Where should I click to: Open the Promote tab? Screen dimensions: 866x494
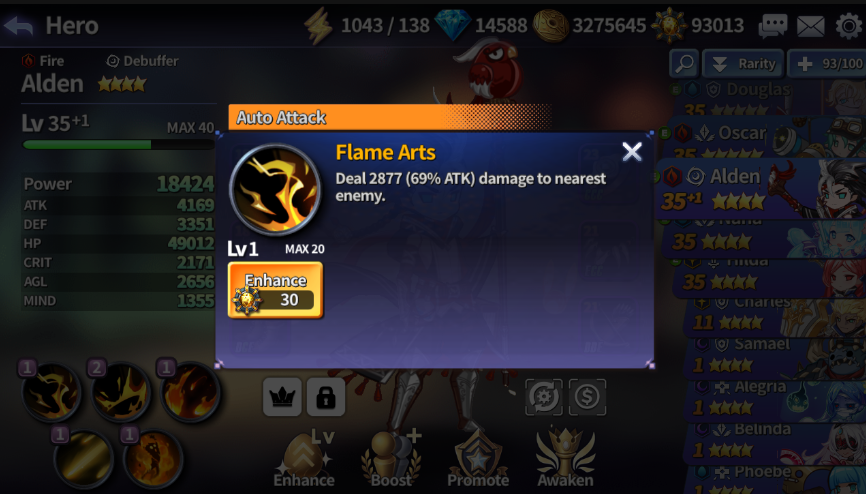point(478,458)
